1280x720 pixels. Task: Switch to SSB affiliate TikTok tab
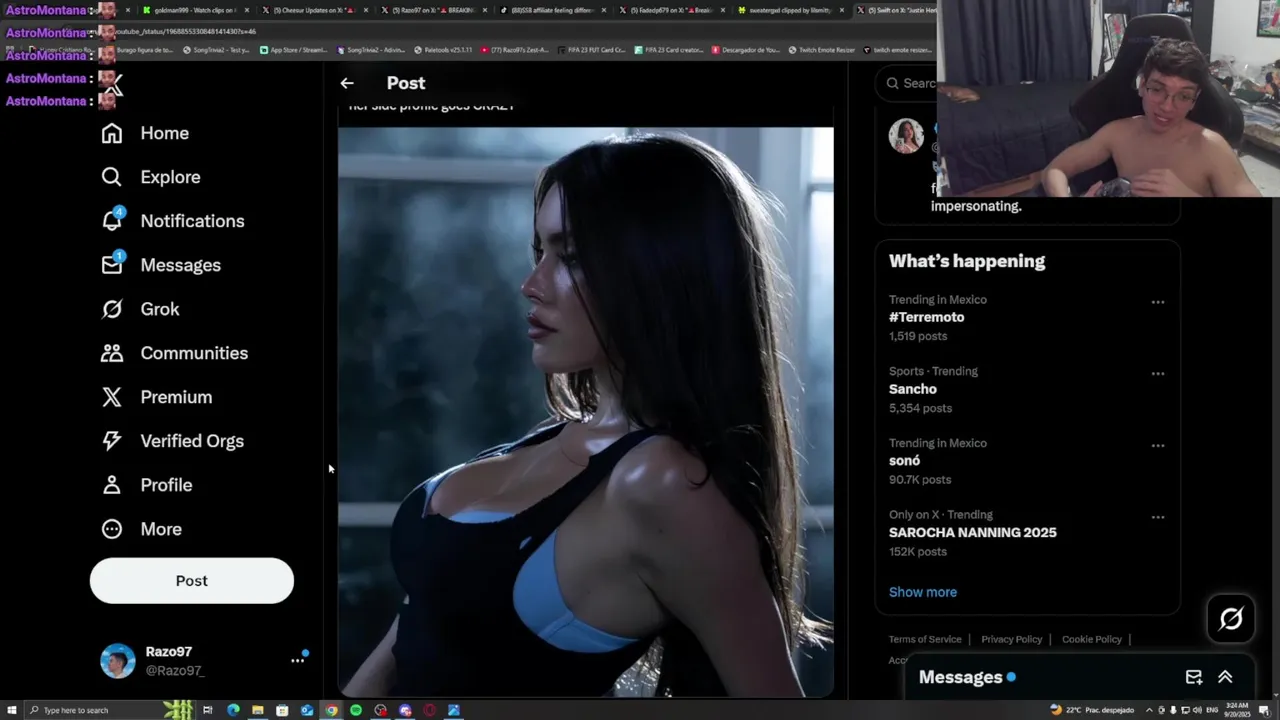coord(555,10)
